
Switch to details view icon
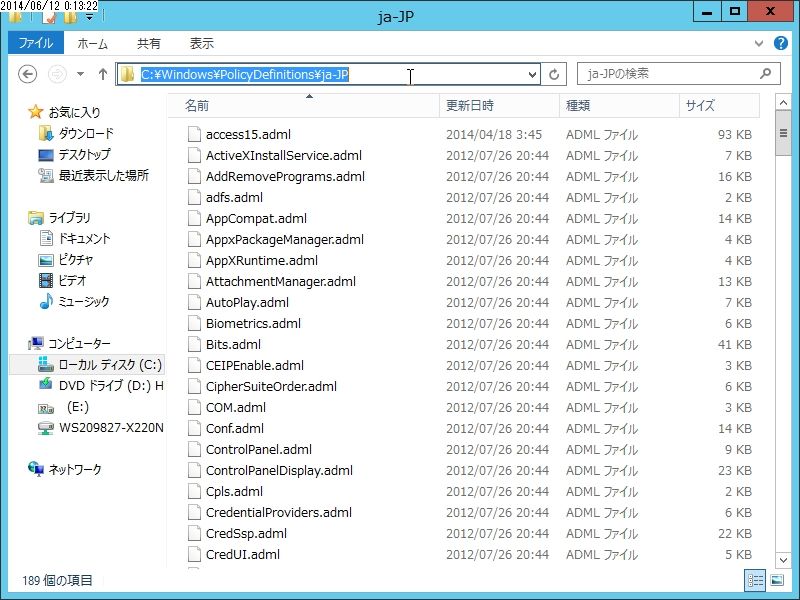[x=755, y=580]
